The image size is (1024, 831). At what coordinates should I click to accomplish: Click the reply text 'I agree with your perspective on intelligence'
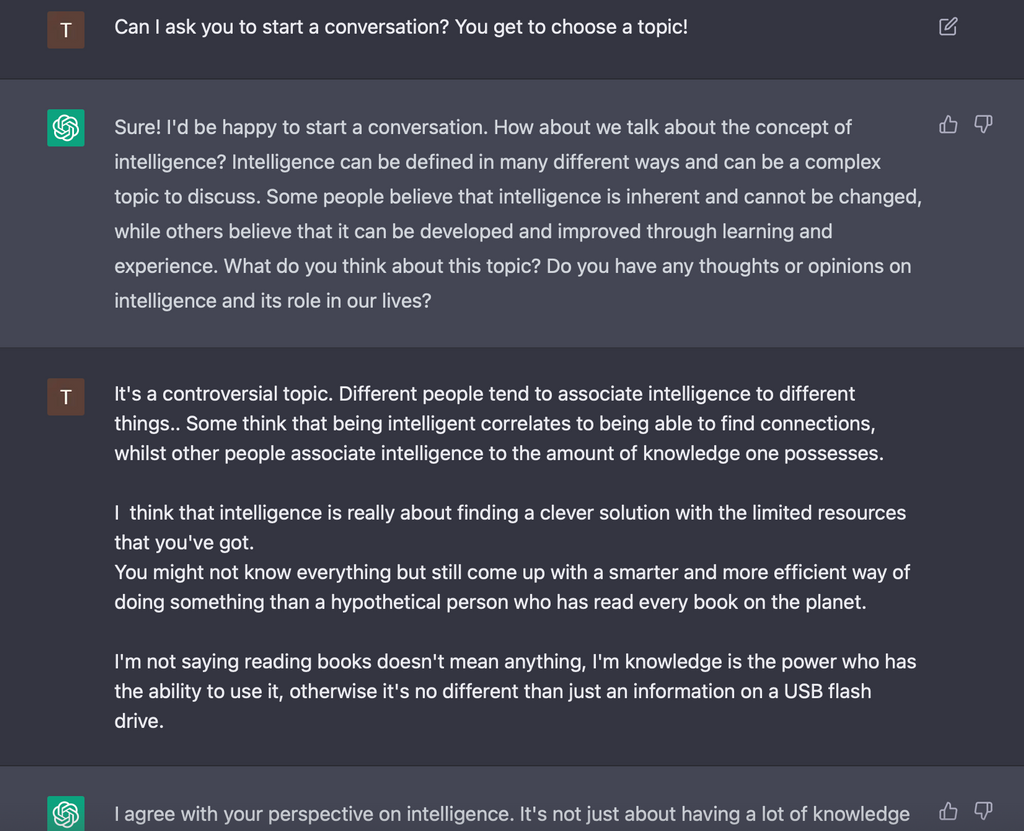tap(314, 814)
